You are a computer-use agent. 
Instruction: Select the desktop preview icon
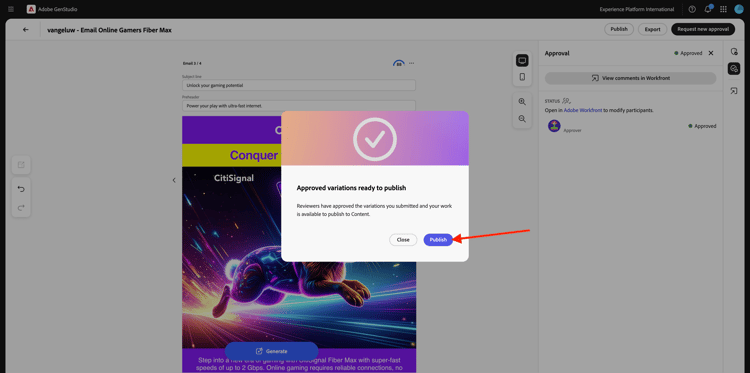[x=522, y=60]
